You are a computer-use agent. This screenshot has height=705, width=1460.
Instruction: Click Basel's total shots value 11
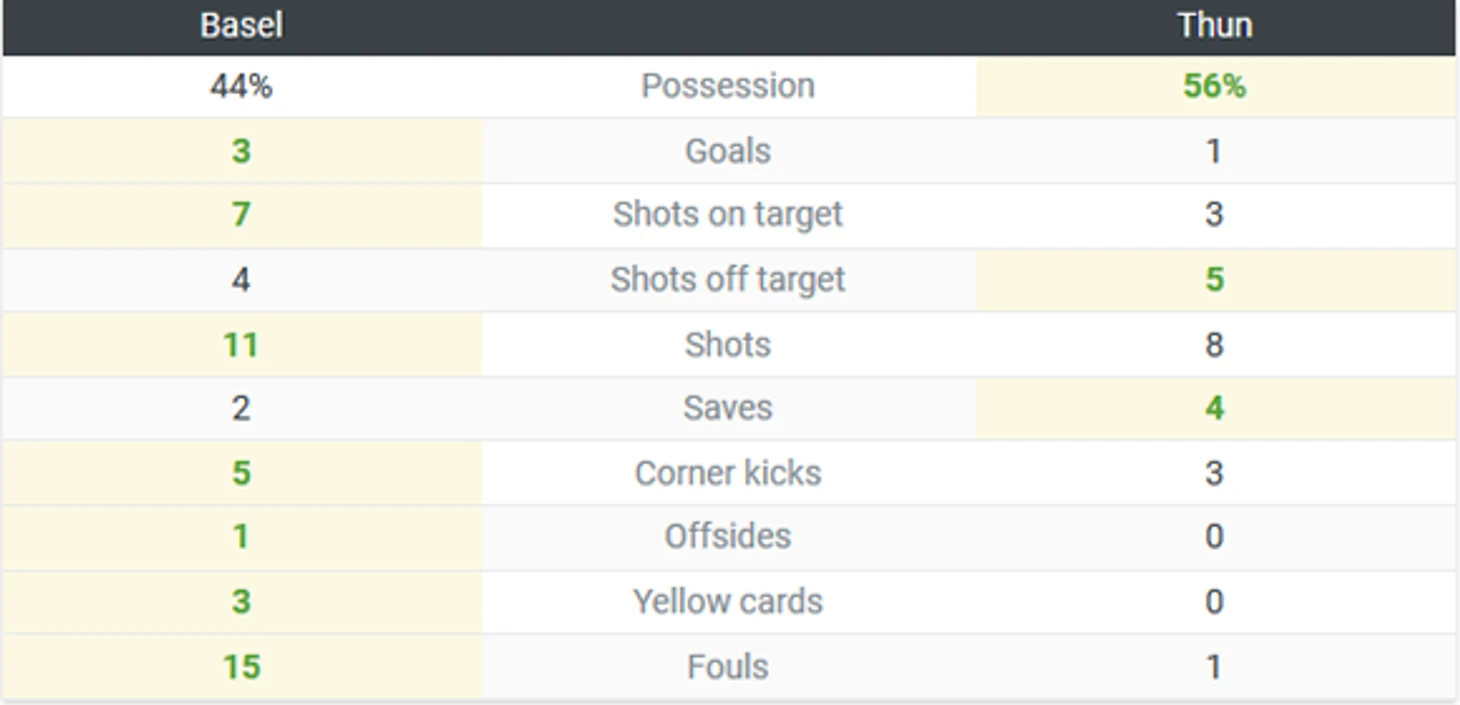[241, 344]
